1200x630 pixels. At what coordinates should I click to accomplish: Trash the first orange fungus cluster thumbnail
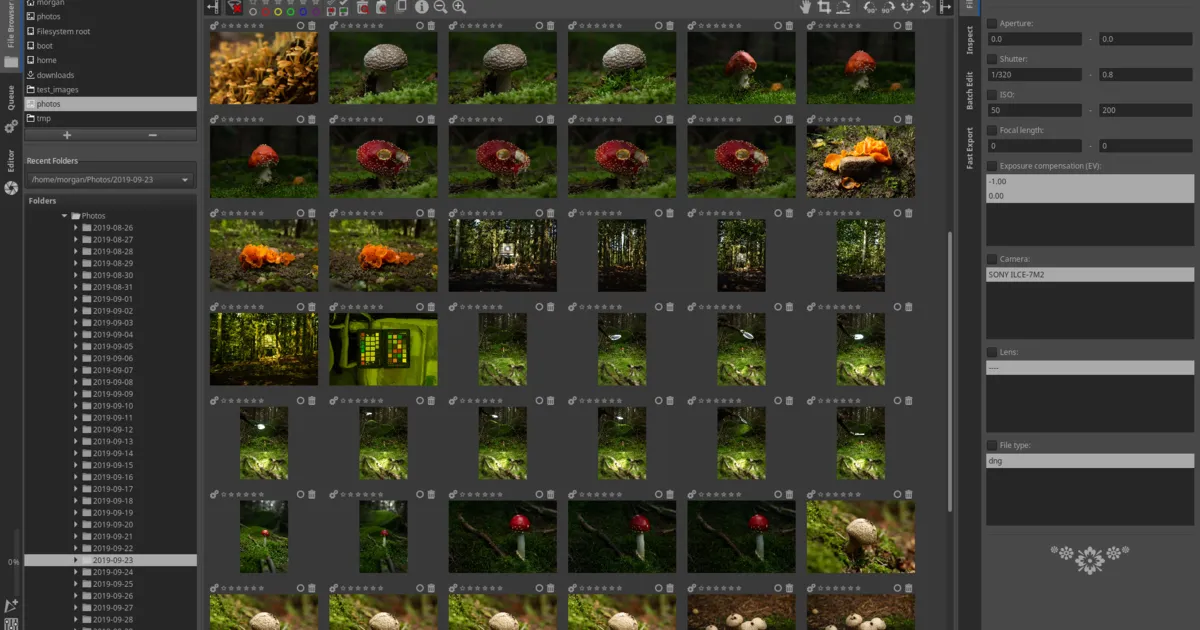point(909,119)
